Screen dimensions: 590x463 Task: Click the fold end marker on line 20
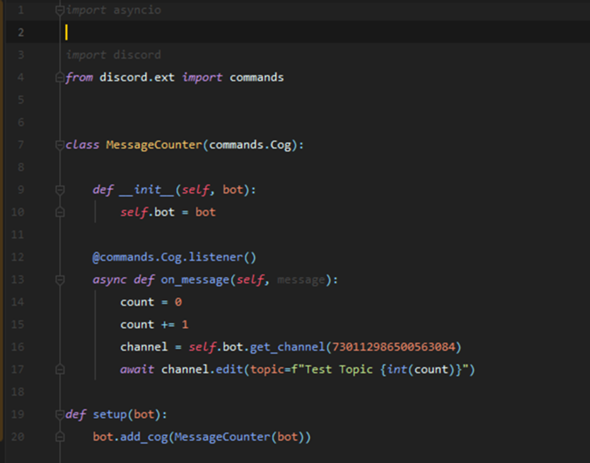(x=60, y=437)
